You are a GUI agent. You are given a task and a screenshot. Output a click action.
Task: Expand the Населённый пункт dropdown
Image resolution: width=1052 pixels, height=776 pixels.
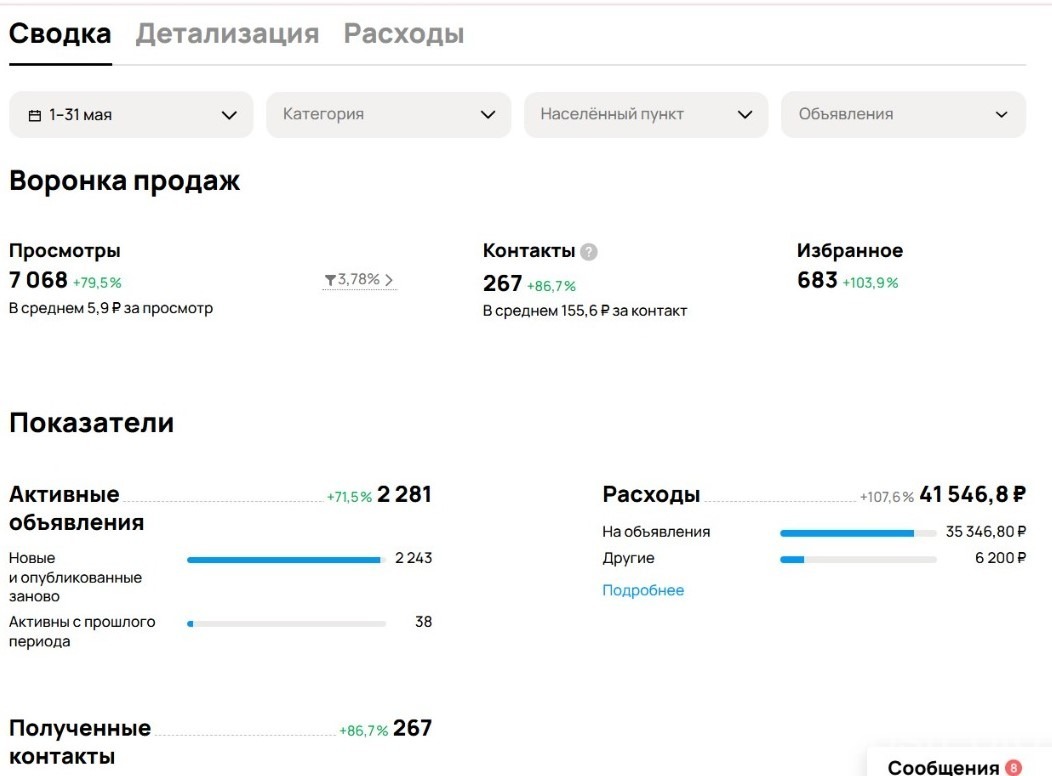pyautogui.click(x=645, y=115)
